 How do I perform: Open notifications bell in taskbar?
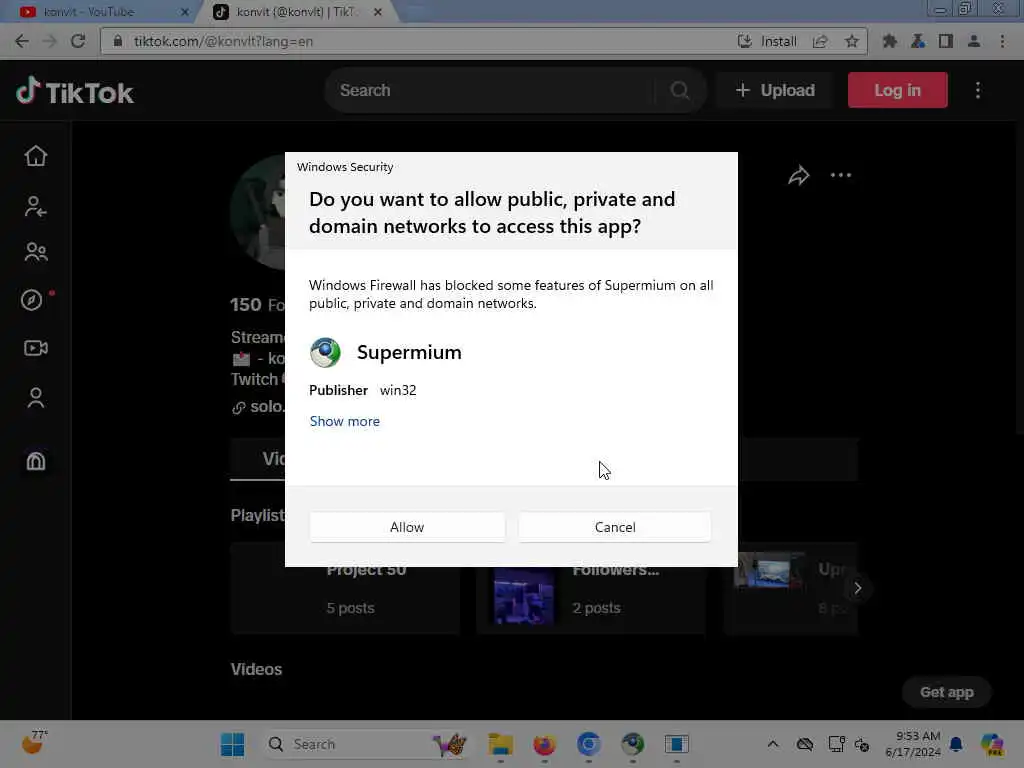[956, 744]
